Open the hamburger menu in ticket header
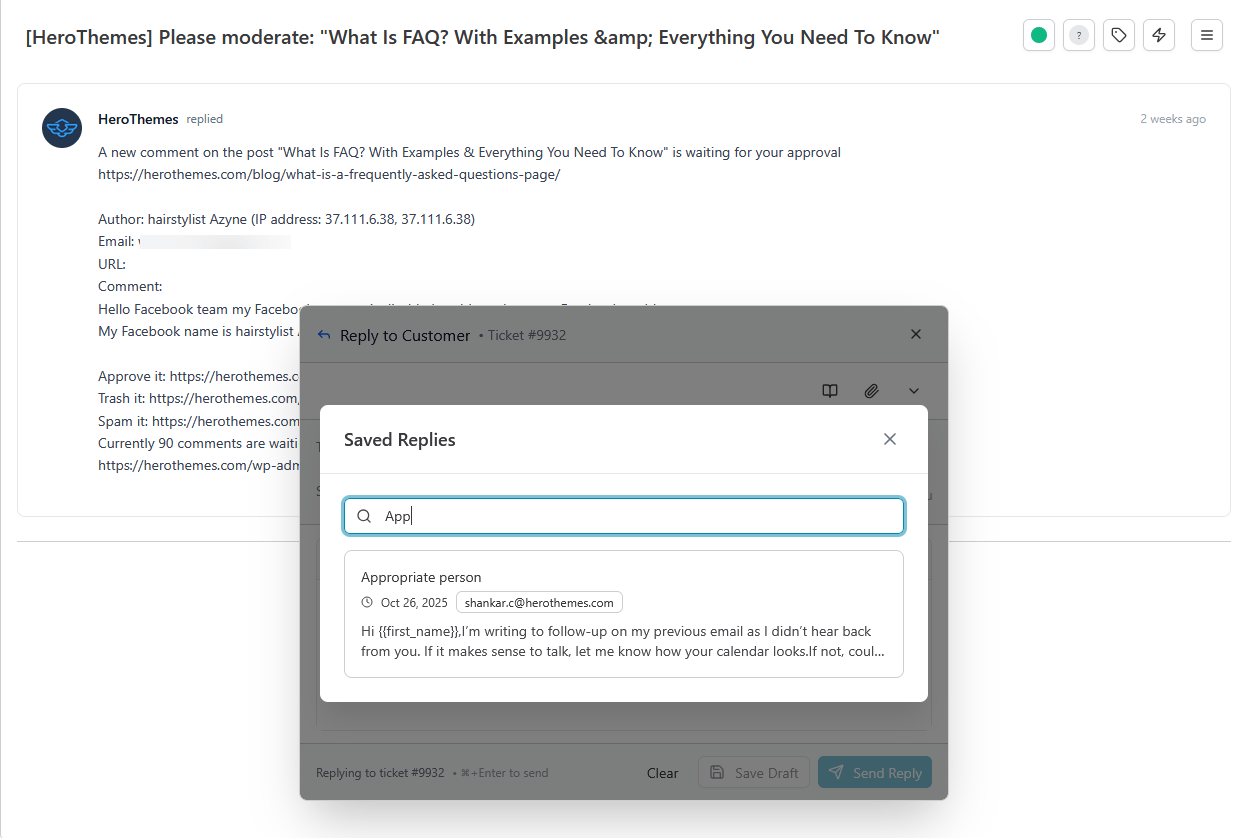 click(x=1207, y=35)
